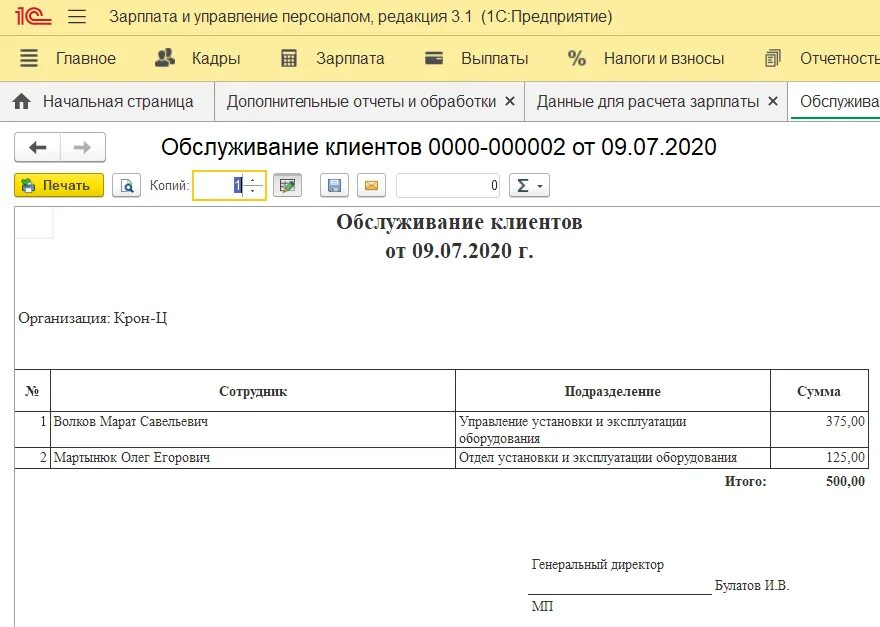Click the Подразделение column header

pyautogui.click(x=613, y=391)
